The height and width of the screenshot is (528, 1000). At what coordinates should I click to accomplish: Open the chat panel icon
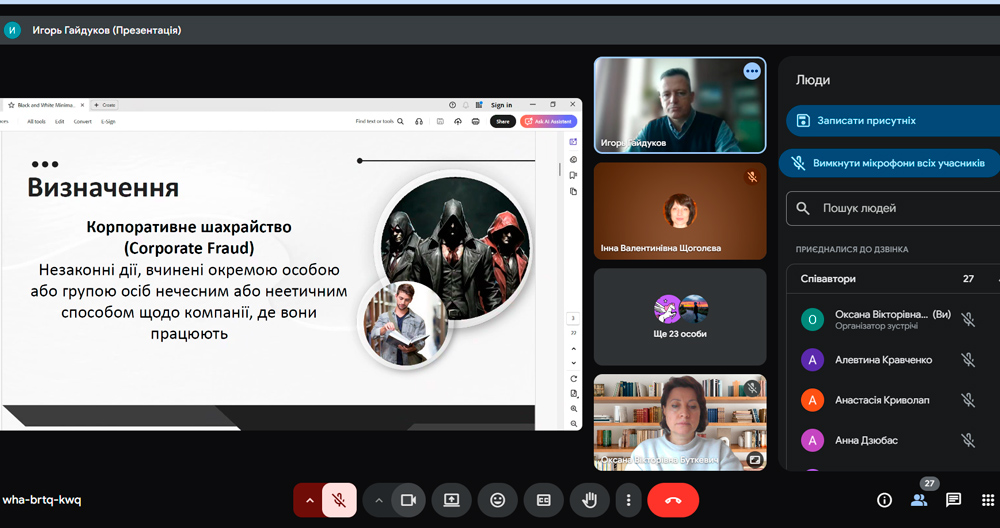click(x=953, y=500)
